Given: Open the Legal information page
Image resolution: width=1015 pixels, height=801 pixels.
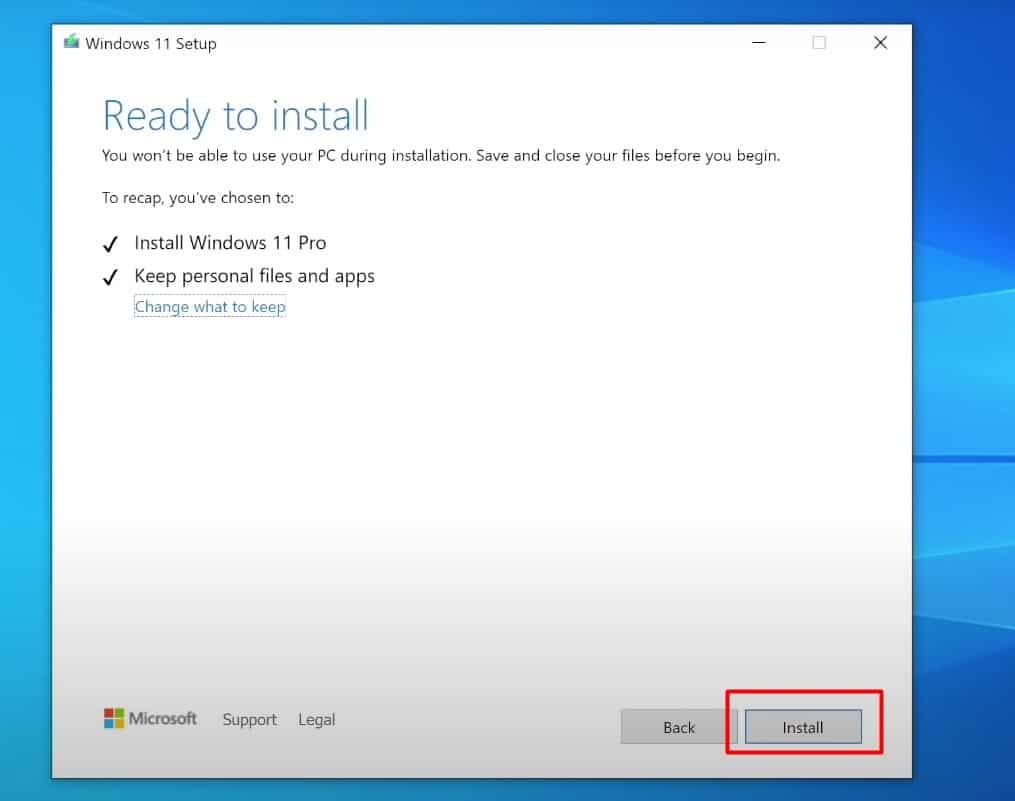Looking at the screenshot, I should coord(316,719).
